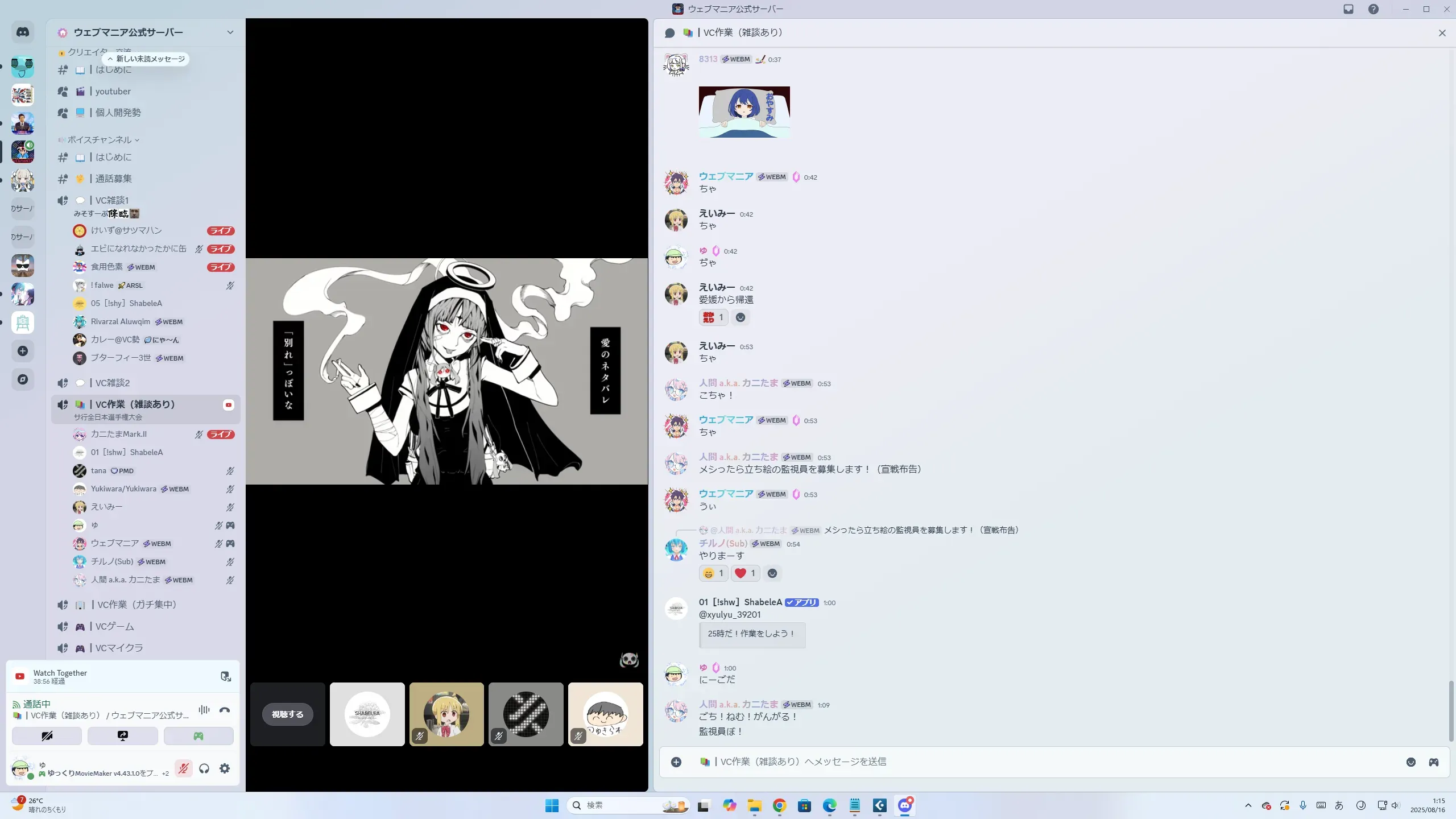Screen dimensions: 1456x819
Task: Open the Discord inbox
Action: pyautogui.click(x=1348, y=9)
